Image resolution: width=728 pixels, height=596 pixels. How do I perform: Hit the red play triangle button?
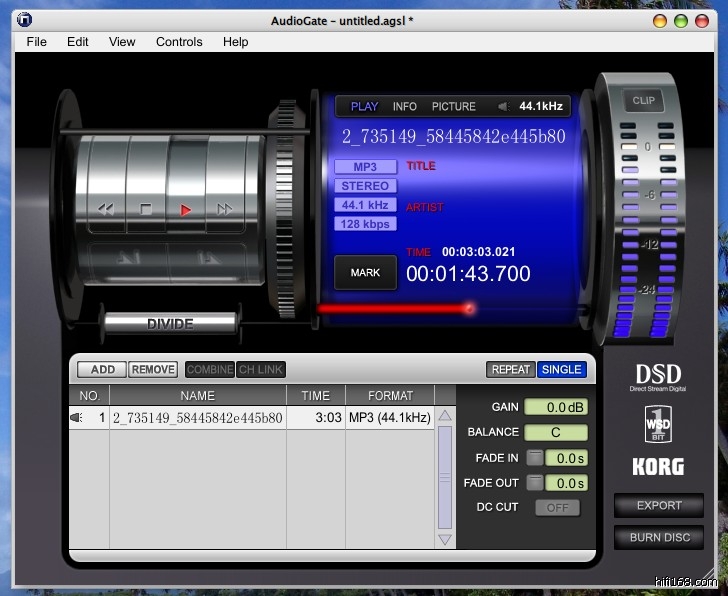[x=186, y=209]
